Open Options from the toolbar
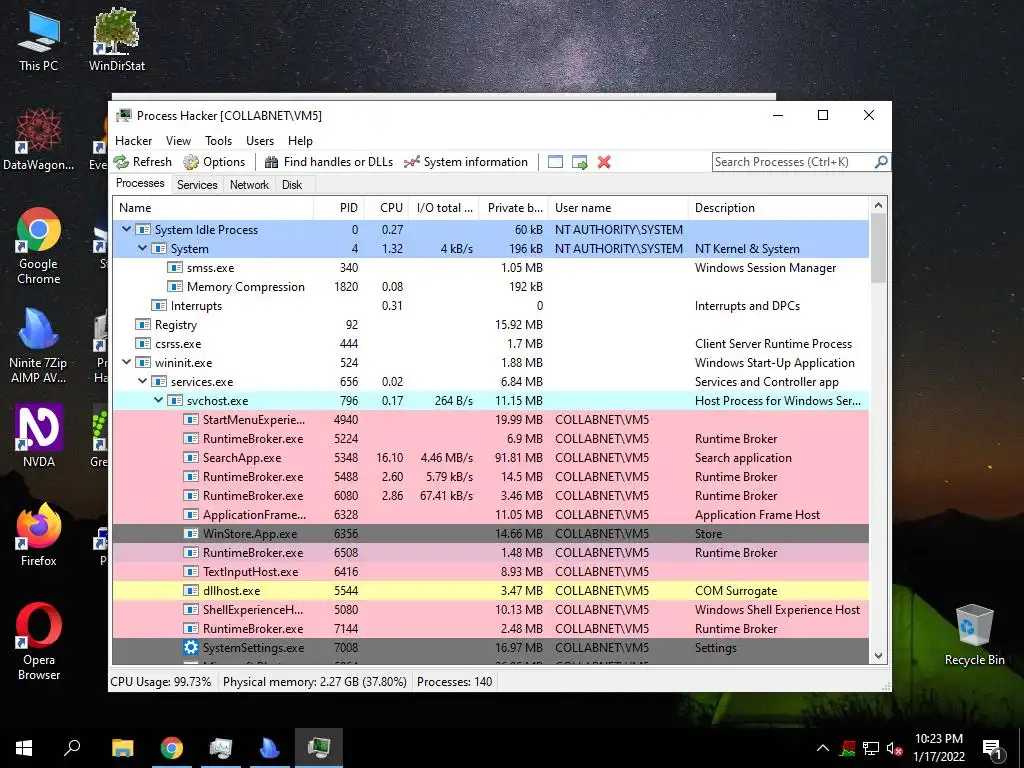The height and width of the screenshot is (768, 1024). (214, 162)
